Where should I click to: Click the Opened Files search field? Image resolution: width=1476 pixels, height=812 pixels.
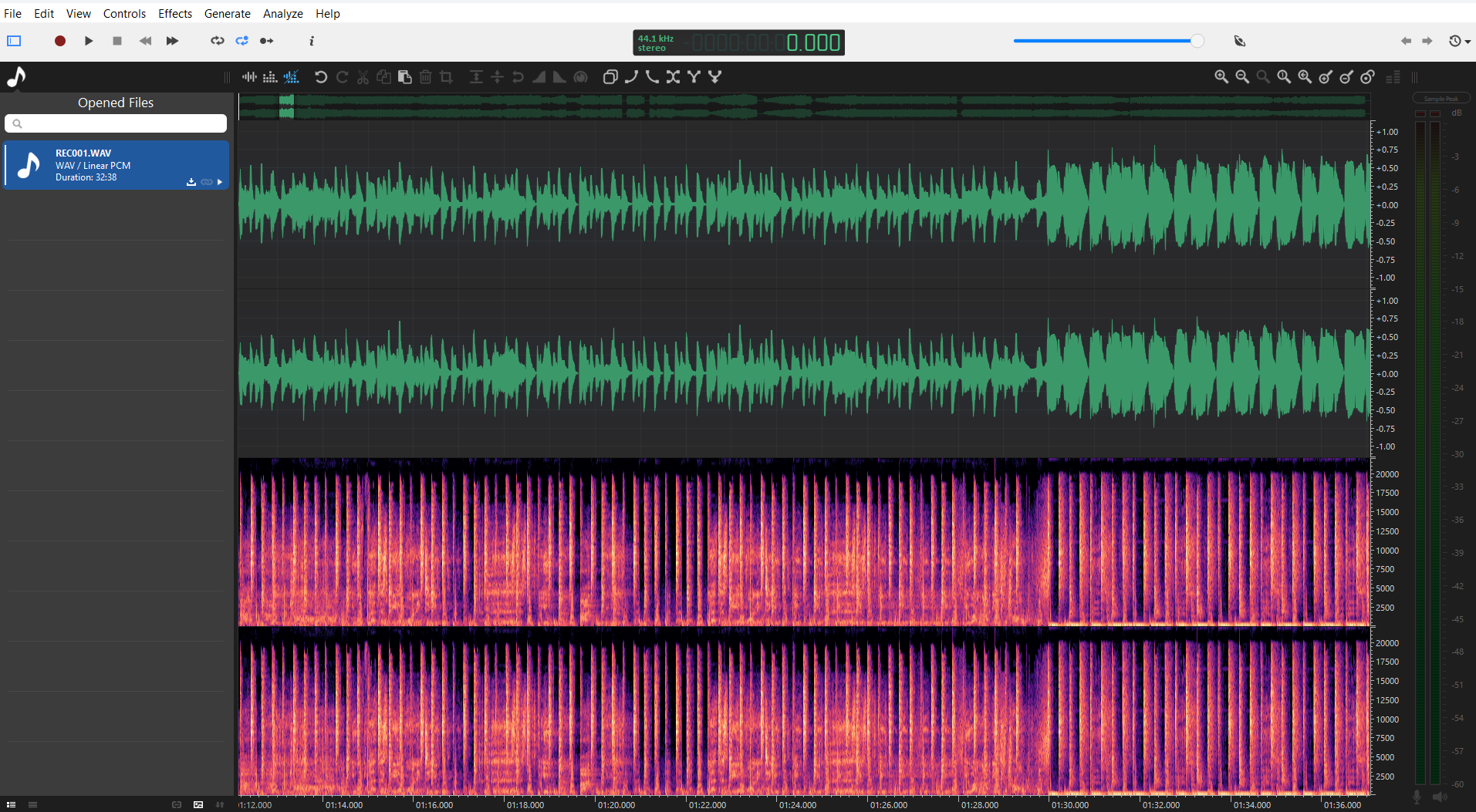pos(116,123)
